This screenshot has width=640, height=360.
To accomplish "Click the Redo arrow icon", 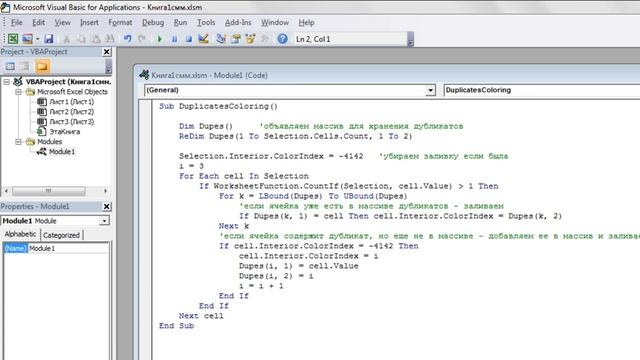I will 142,39.
